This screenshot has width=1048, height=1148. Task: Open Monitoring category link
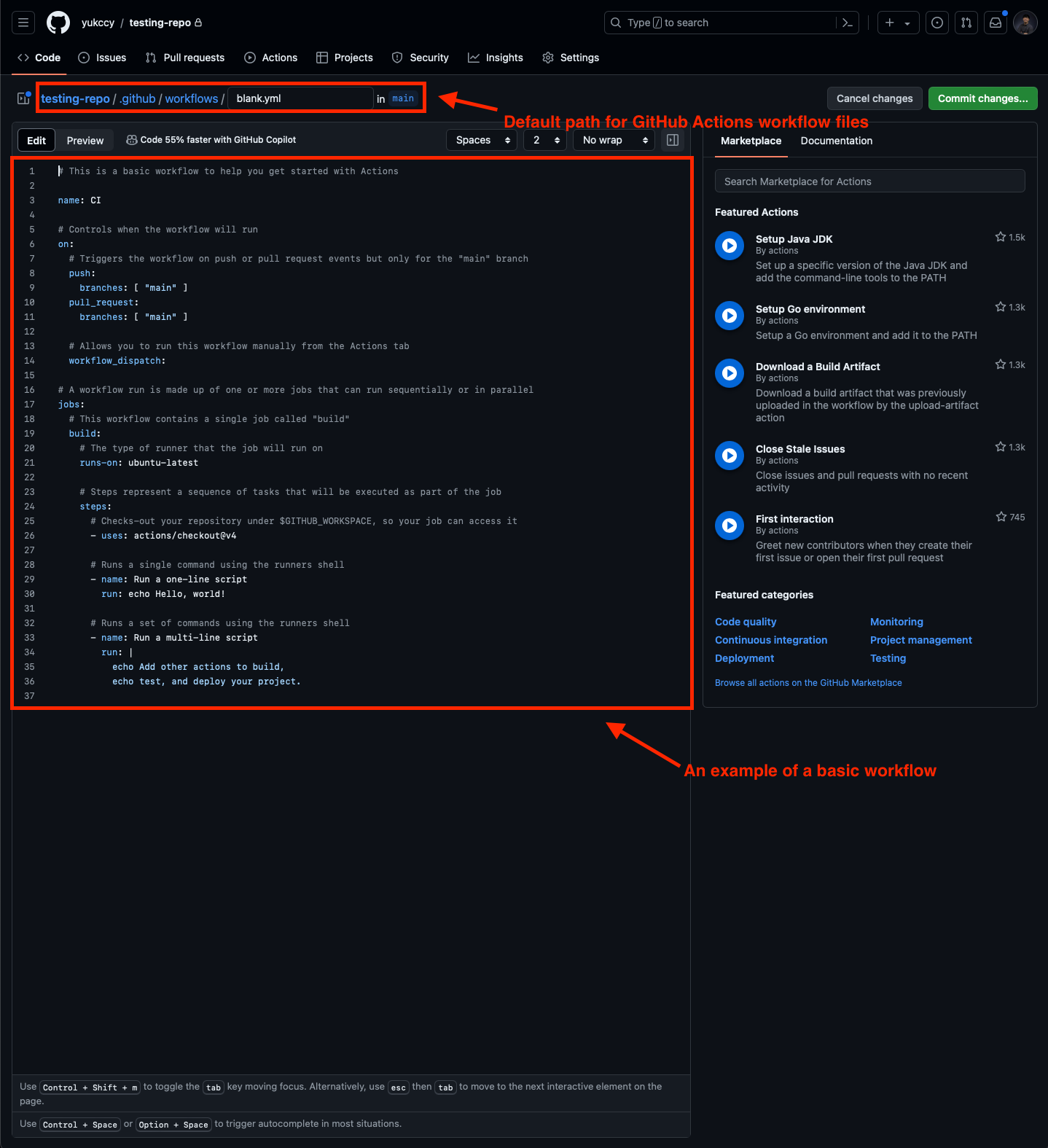[896, 622]
